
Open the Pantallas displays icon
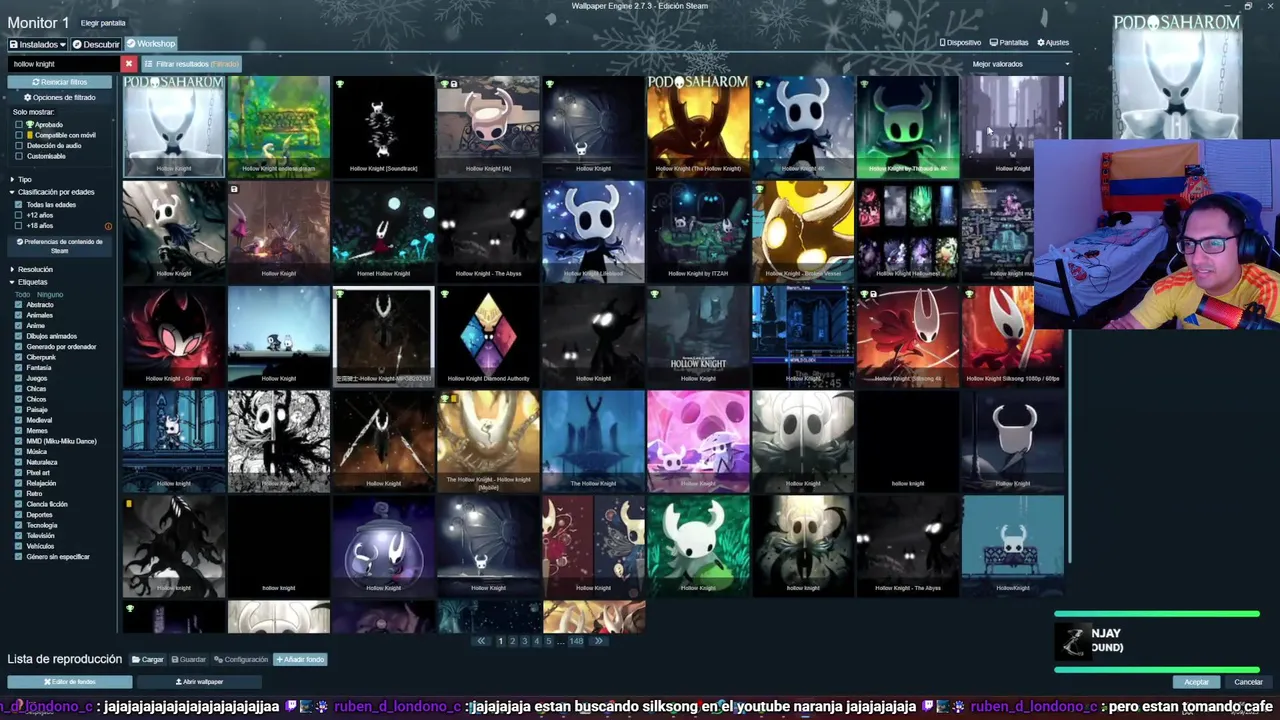point(1009,43)
